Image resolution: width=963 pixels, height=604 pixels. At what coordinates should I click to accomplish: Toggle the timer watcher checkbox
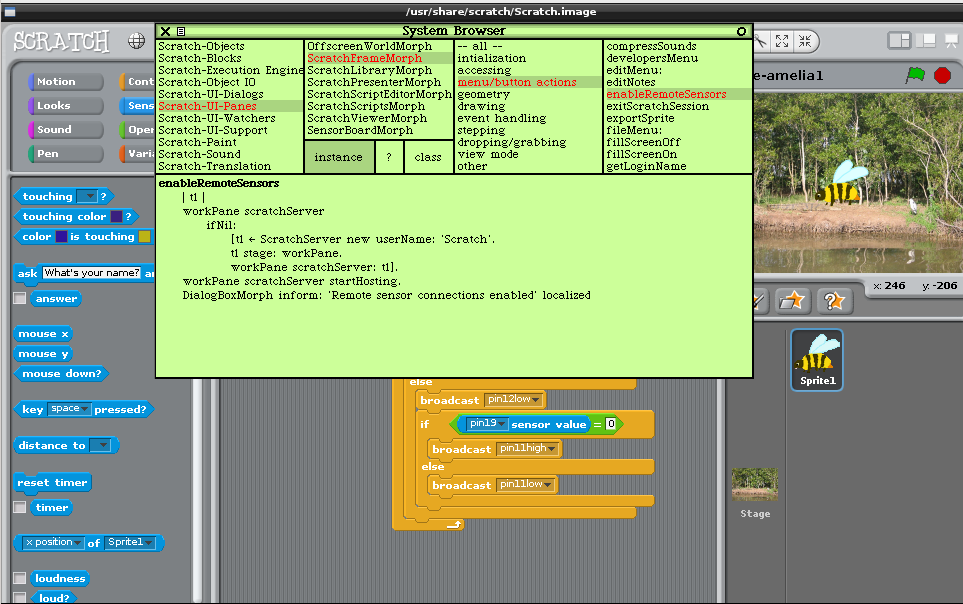[20, 507]
